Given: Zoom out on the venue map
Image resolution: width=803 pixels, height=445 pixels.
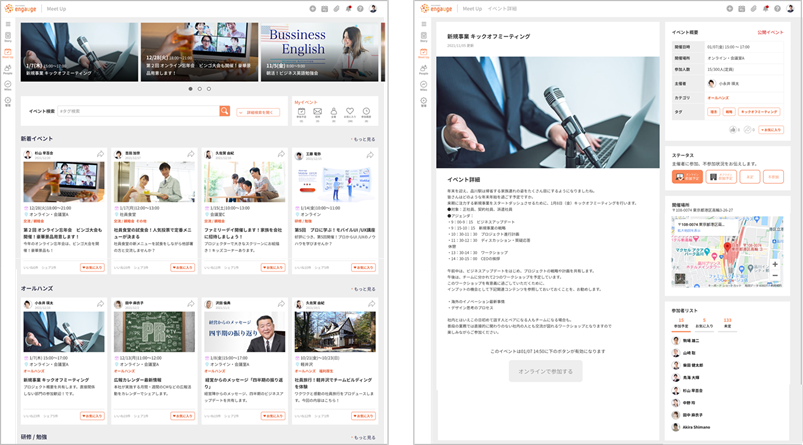Looking at the screenshot, I should (x=775, y=276).
